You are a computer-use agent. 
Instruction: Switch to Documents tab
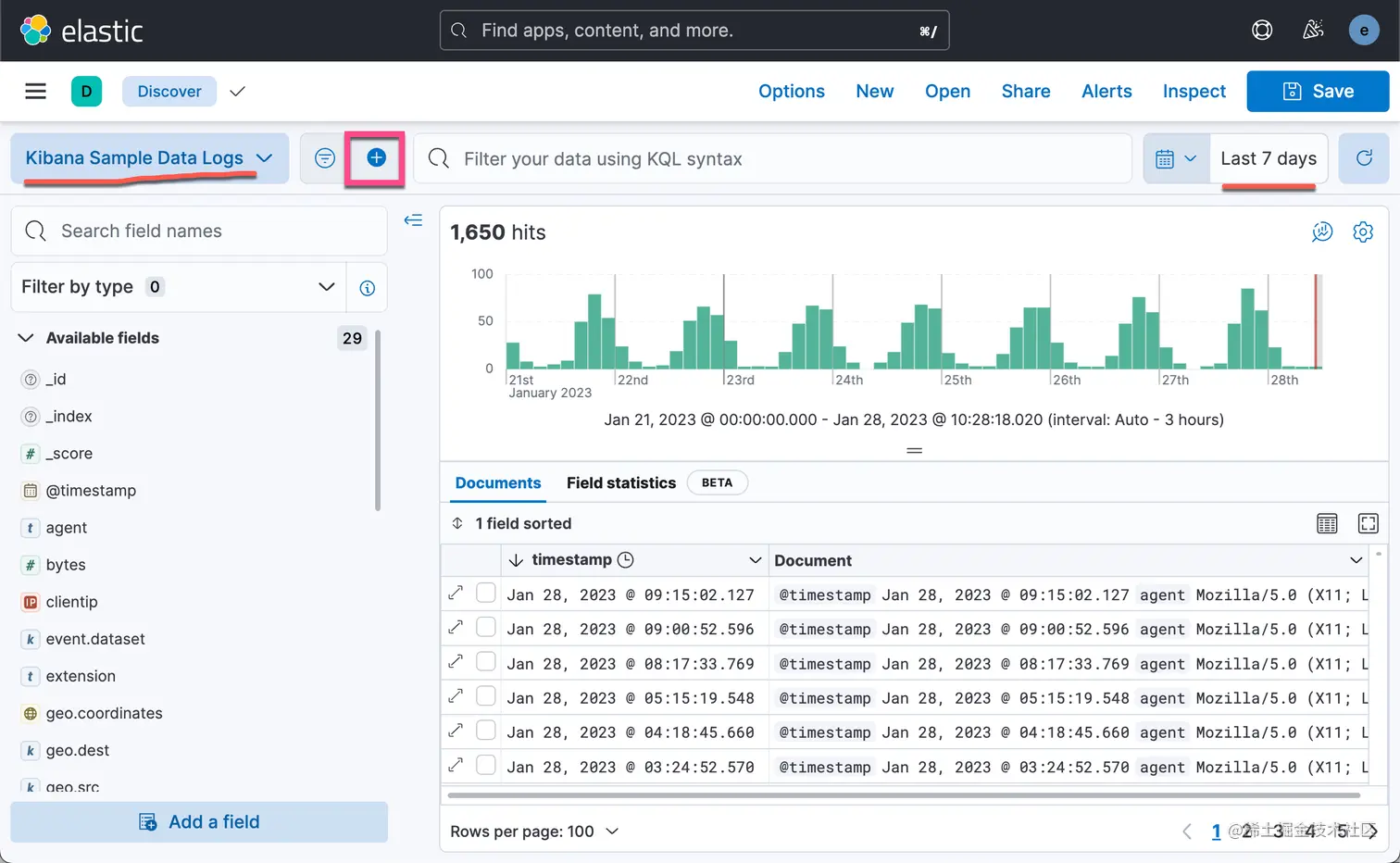pyautogui.click(x=498, y=482)
